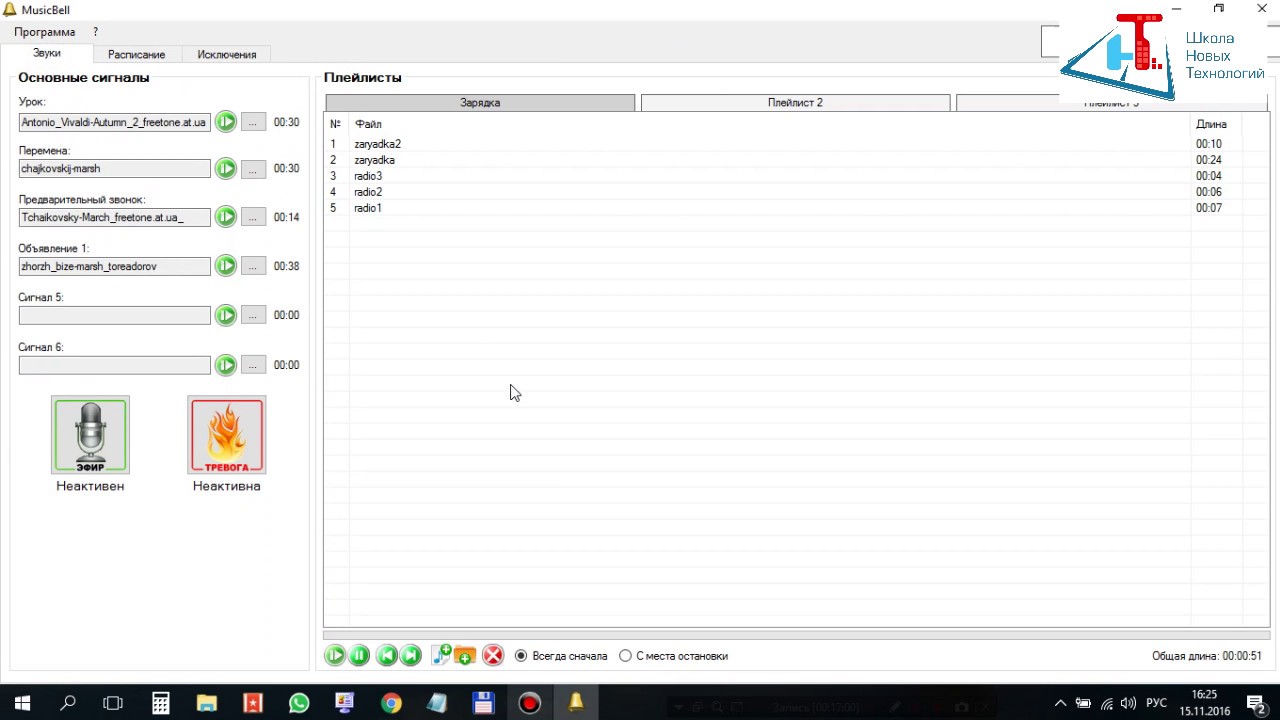Pause playlist playback
Viewport: 1280px width, 720px height.
coord(359,656)
